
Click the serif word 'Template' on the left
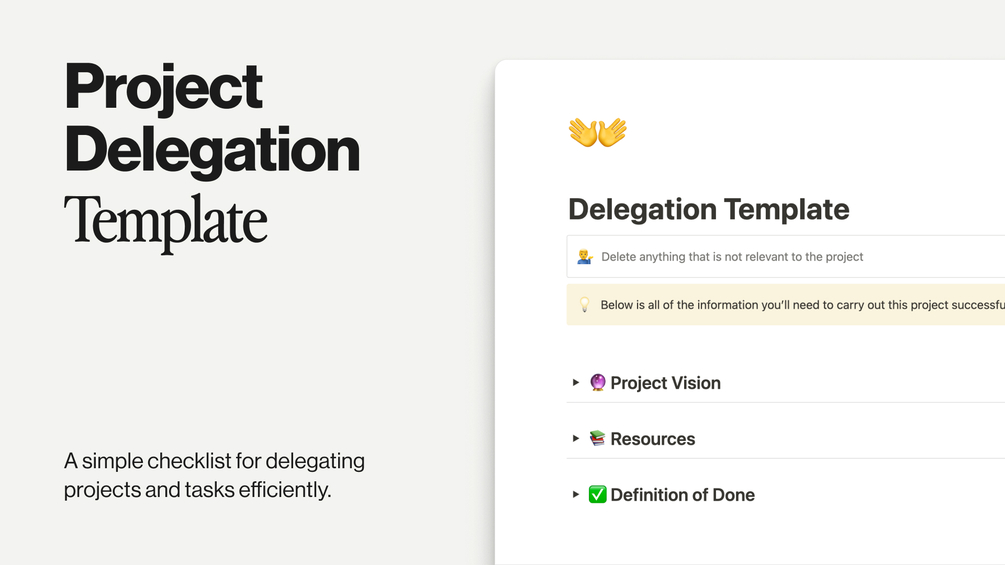(165, 219)
